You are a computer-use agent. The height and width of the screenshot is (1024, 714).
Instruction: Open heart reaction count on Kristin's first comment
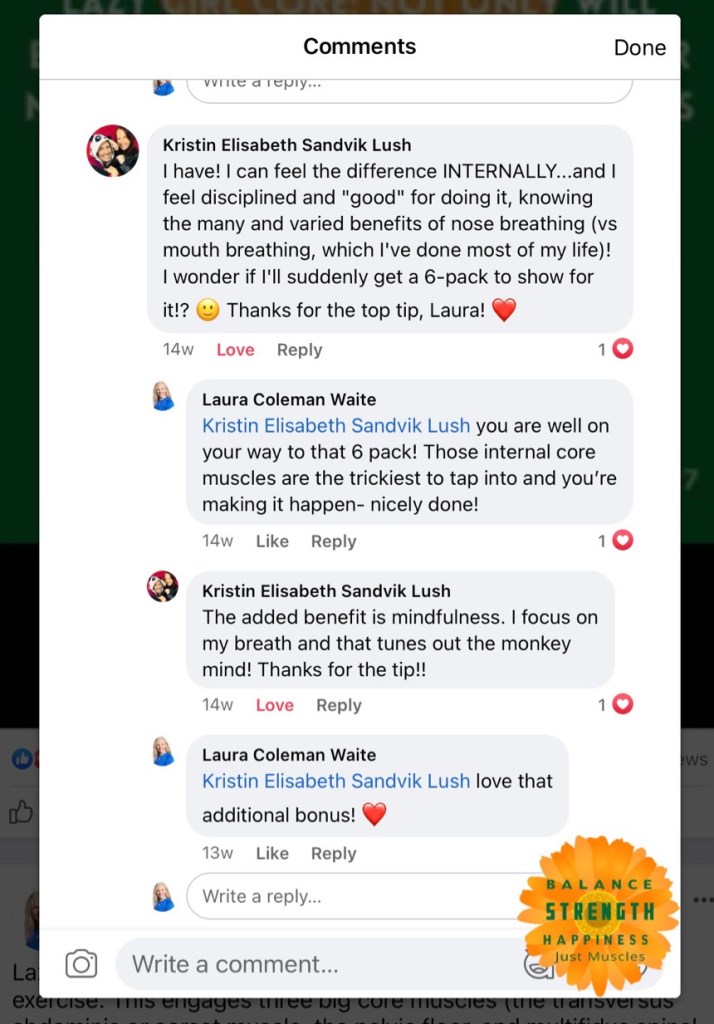pos(615,349)
